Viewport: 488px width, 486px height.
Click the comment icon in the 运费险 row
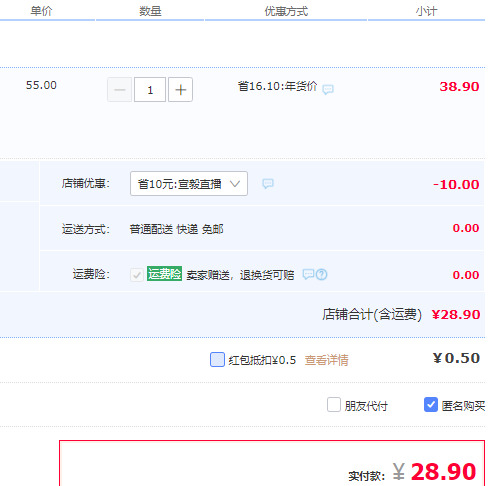(x=308, y=274)
